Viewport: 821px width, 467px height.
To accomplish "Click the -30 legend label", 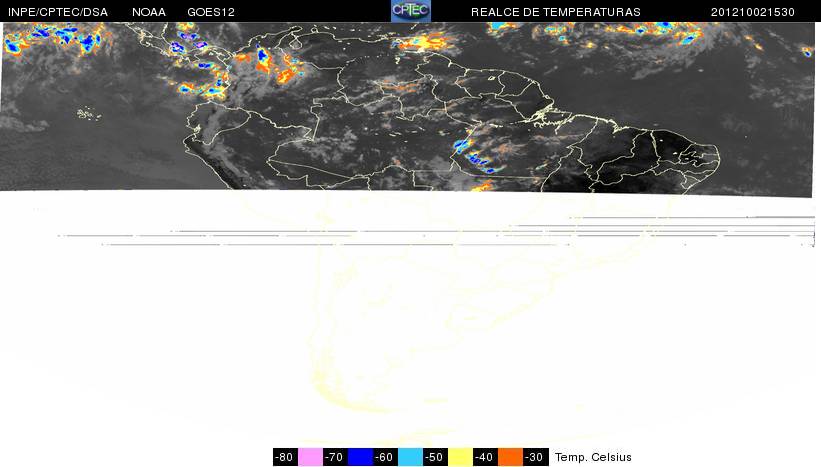I will [x=535, y=457].
